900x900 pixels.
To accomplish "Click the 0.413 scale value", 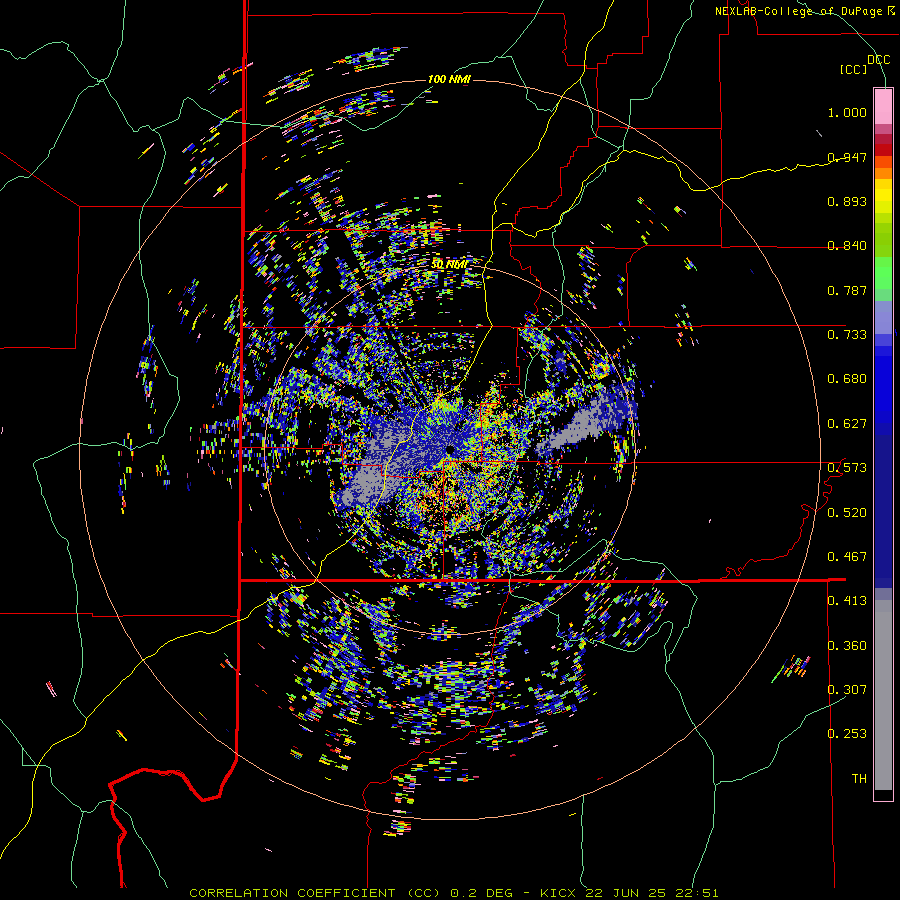I will tap(847, 601).
